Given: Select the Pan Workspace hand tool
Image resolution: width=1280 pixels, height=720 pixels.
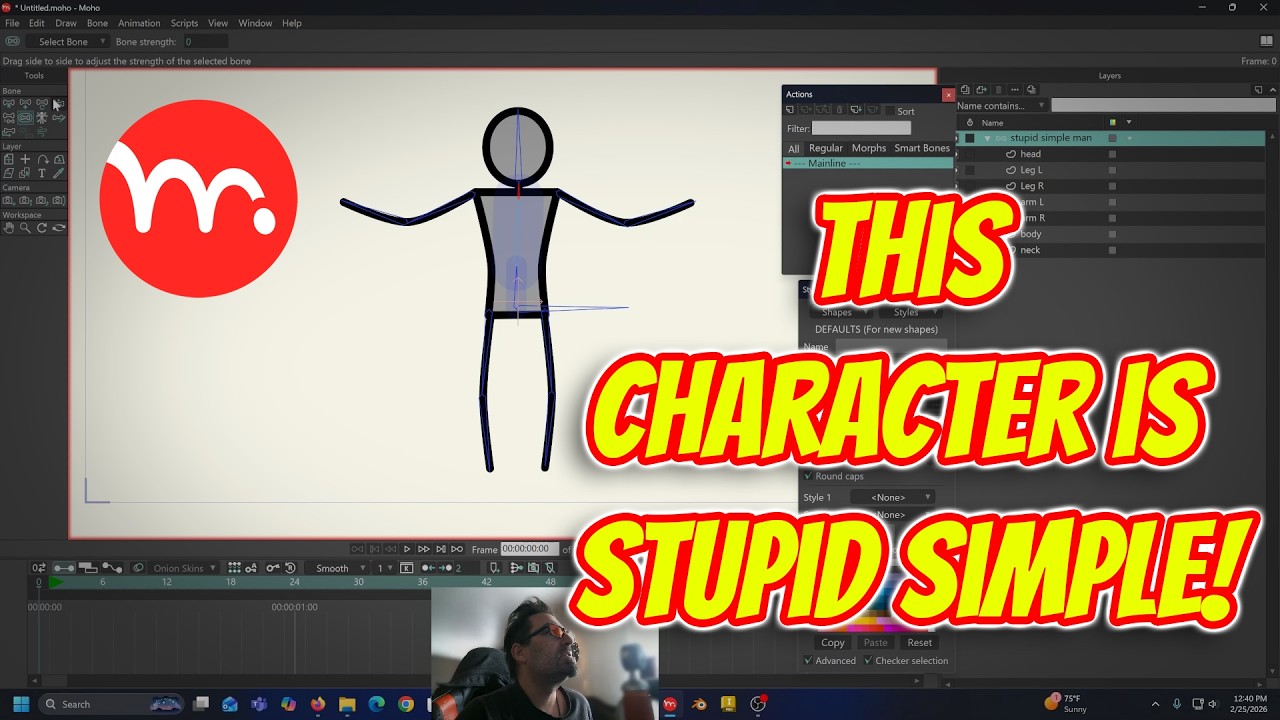Looking at the screenshot, I should click(9, 227).
